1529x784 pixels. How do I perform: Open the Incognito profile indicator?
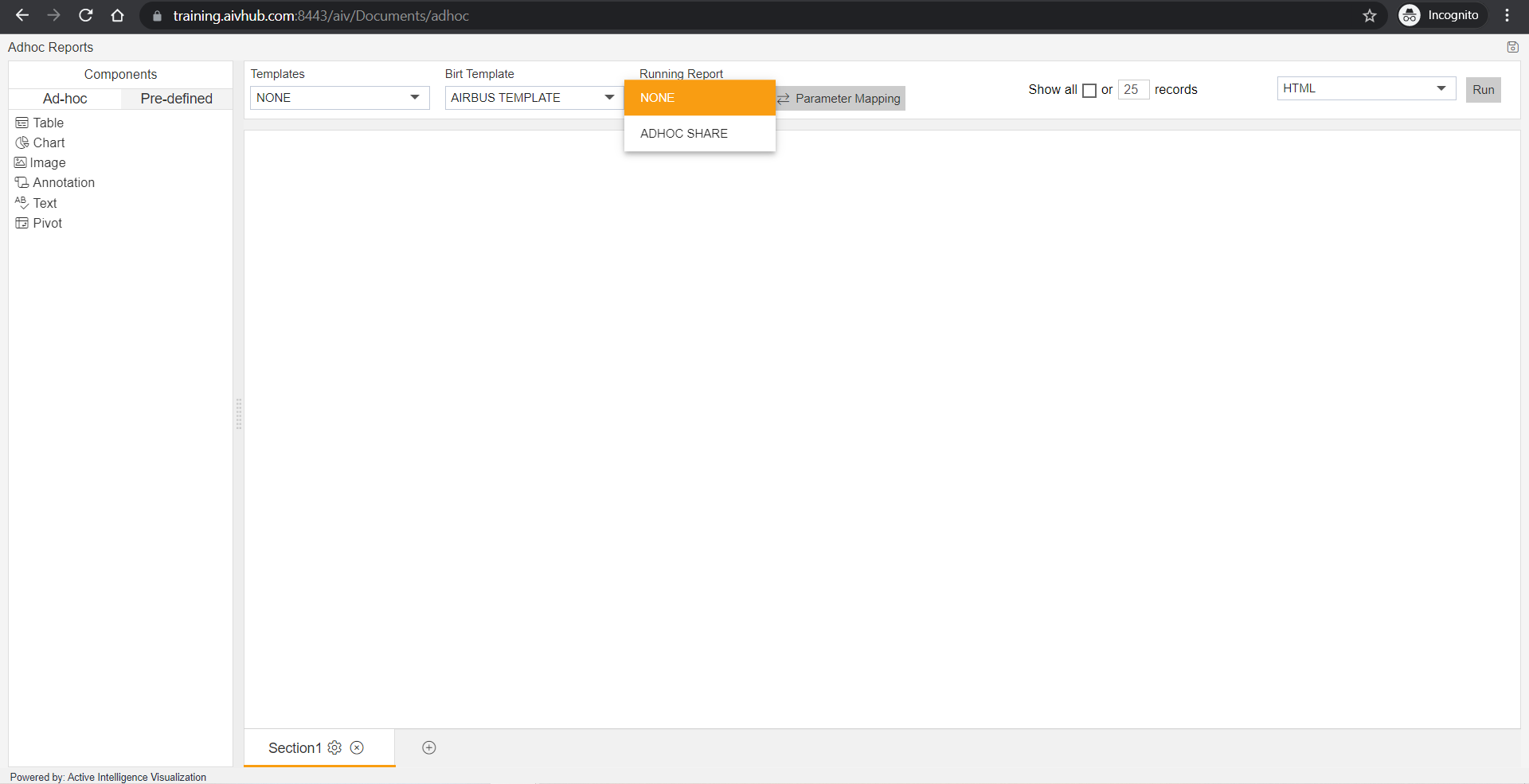[x=1442, y=15]
